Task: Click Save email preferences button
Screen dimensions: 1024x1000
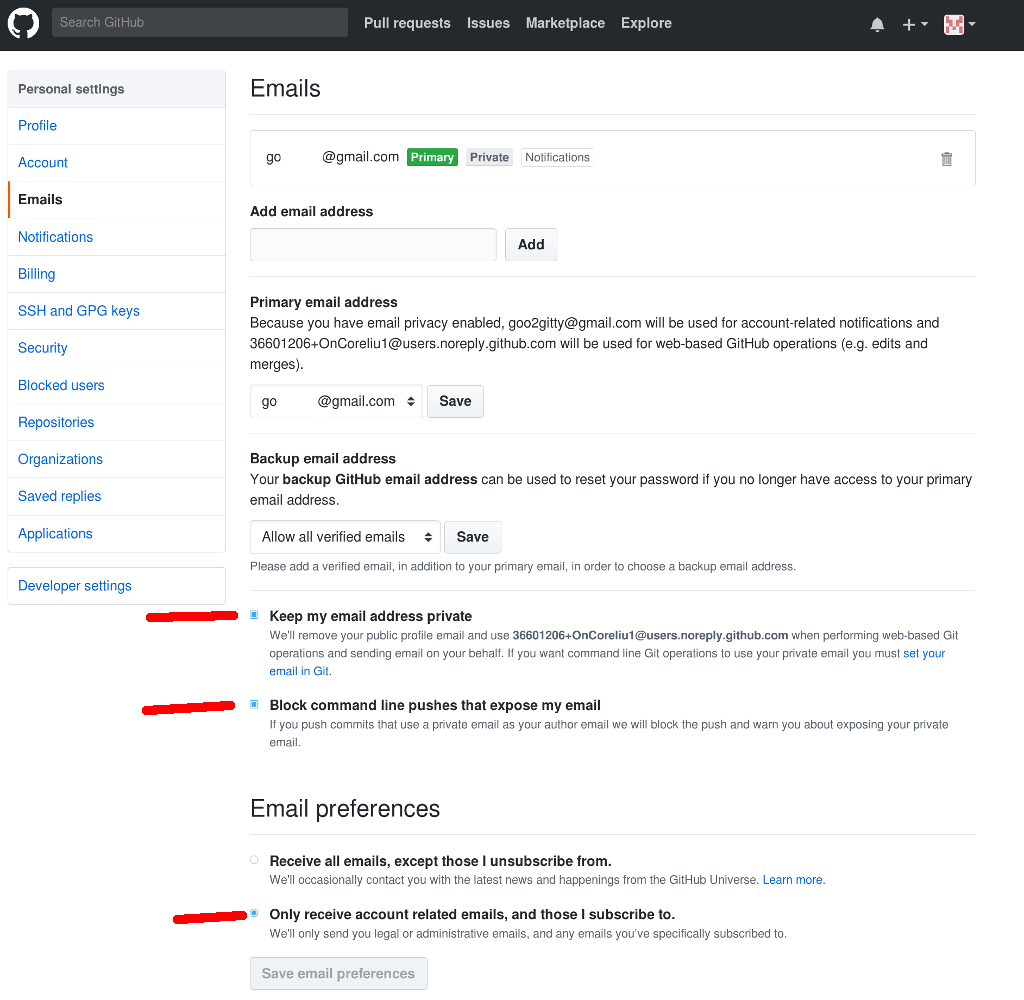Action: click(338, 973)
